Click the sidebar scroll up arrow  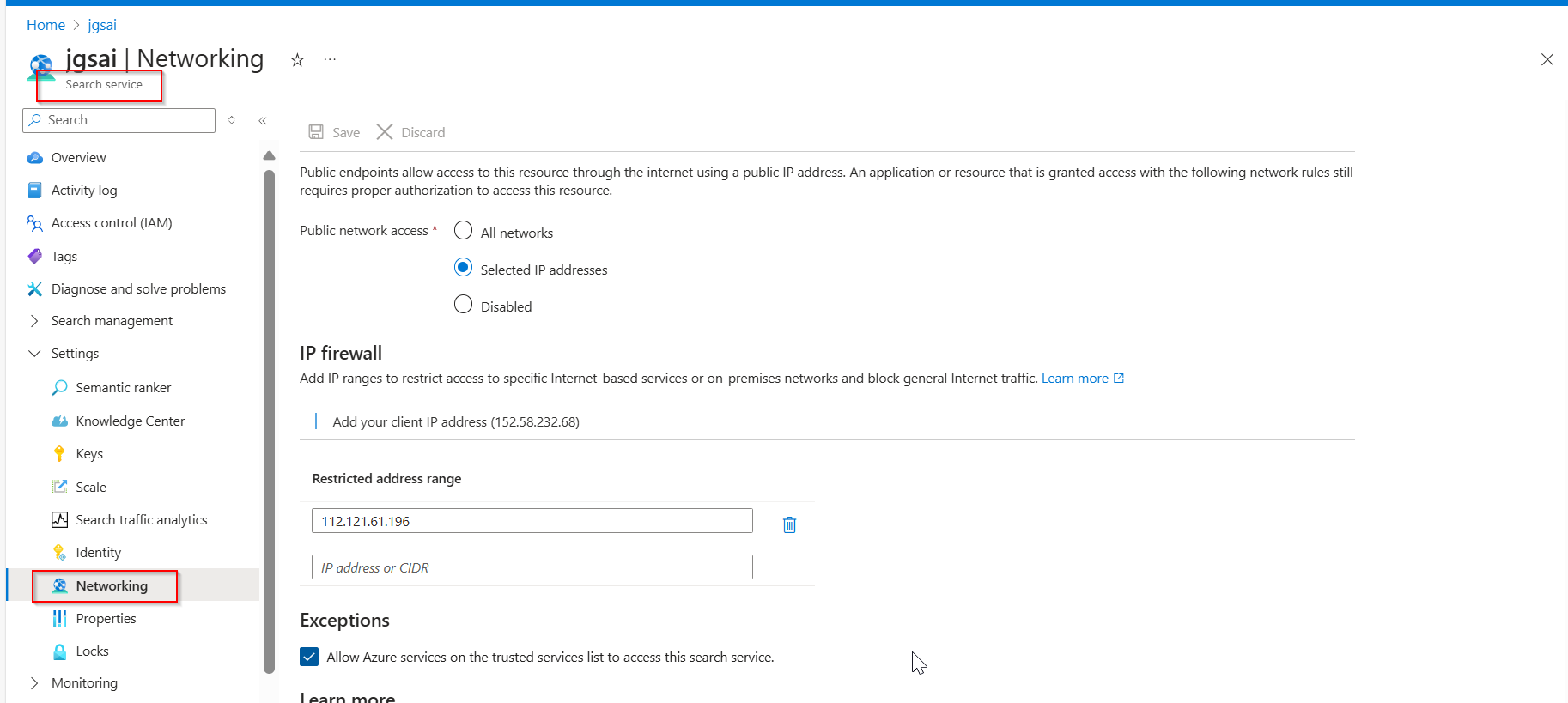click(269, 155)
